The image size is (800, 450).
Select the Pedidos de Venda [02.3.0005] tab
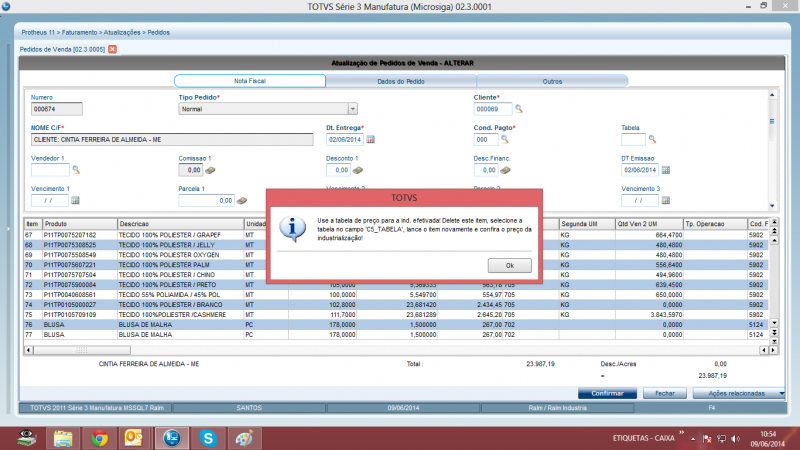(x=62, y=49)
